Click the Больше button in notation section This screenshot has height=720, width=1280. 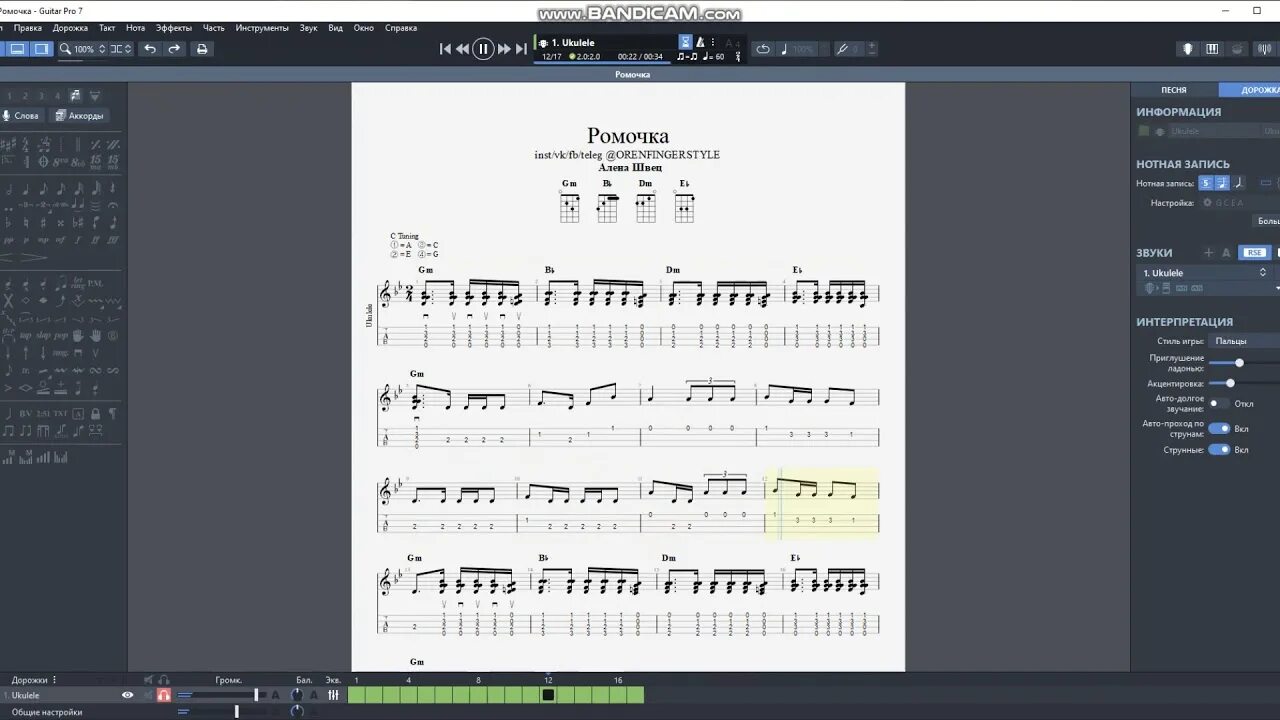pyautogui.click(x=1268, y=221)
